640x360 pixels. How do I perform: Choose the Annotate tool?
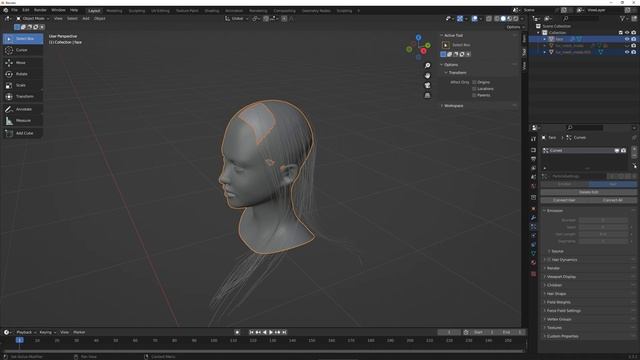tap(23, 109)
